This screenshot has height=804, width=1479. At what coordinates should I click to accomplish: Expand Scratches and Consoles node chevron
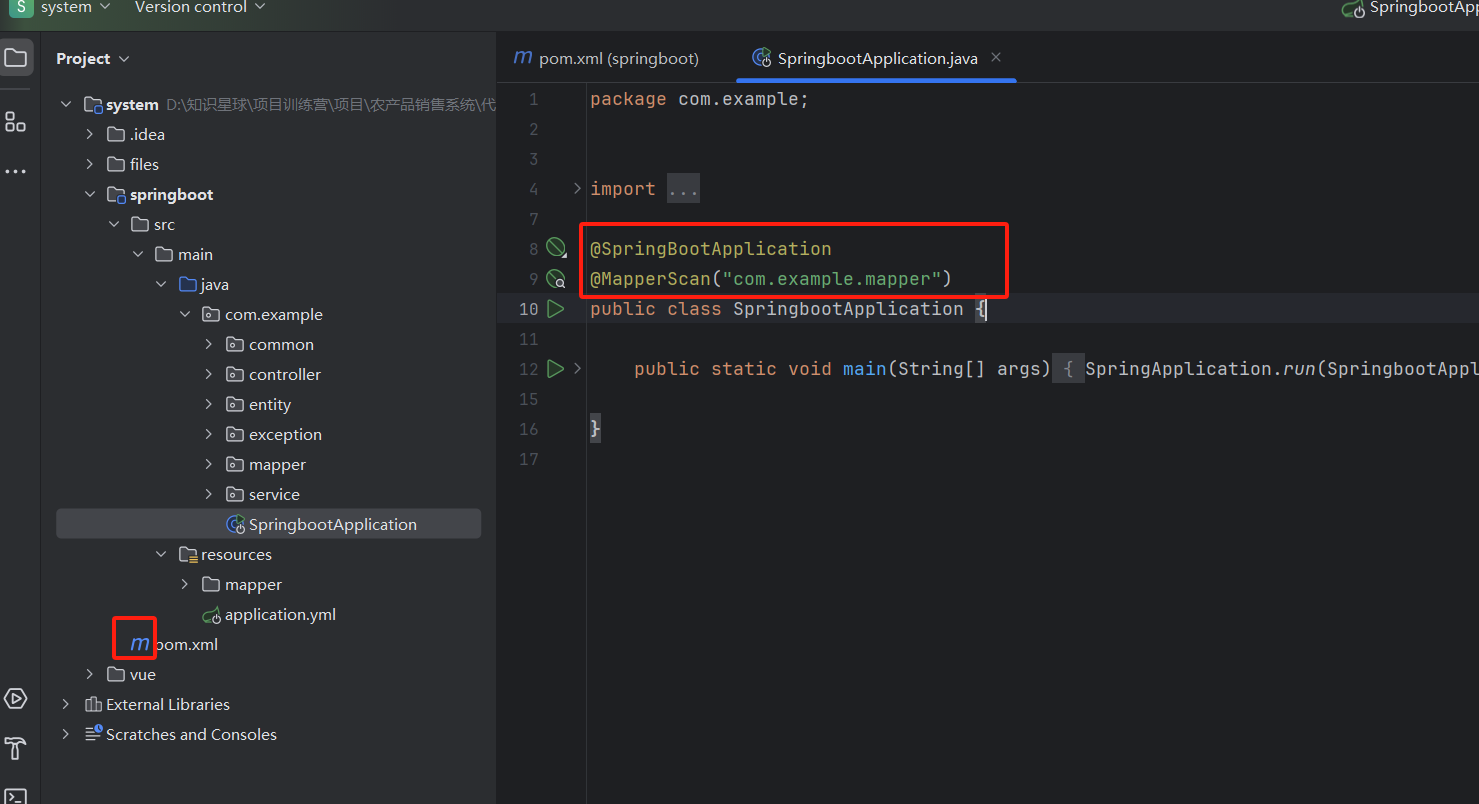(x=66, y=734)
